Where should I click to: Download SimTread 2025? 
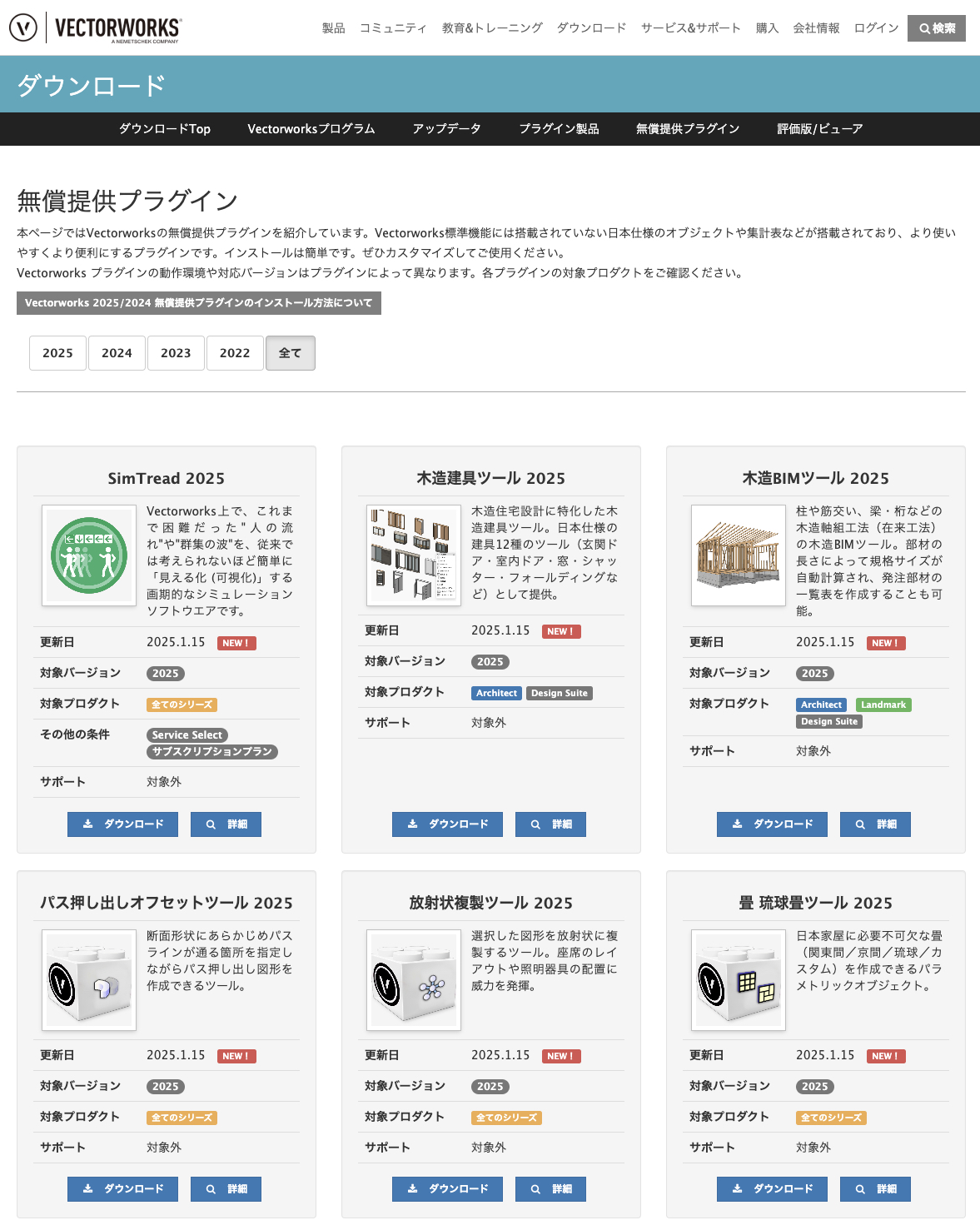click(x=122, y=824)
